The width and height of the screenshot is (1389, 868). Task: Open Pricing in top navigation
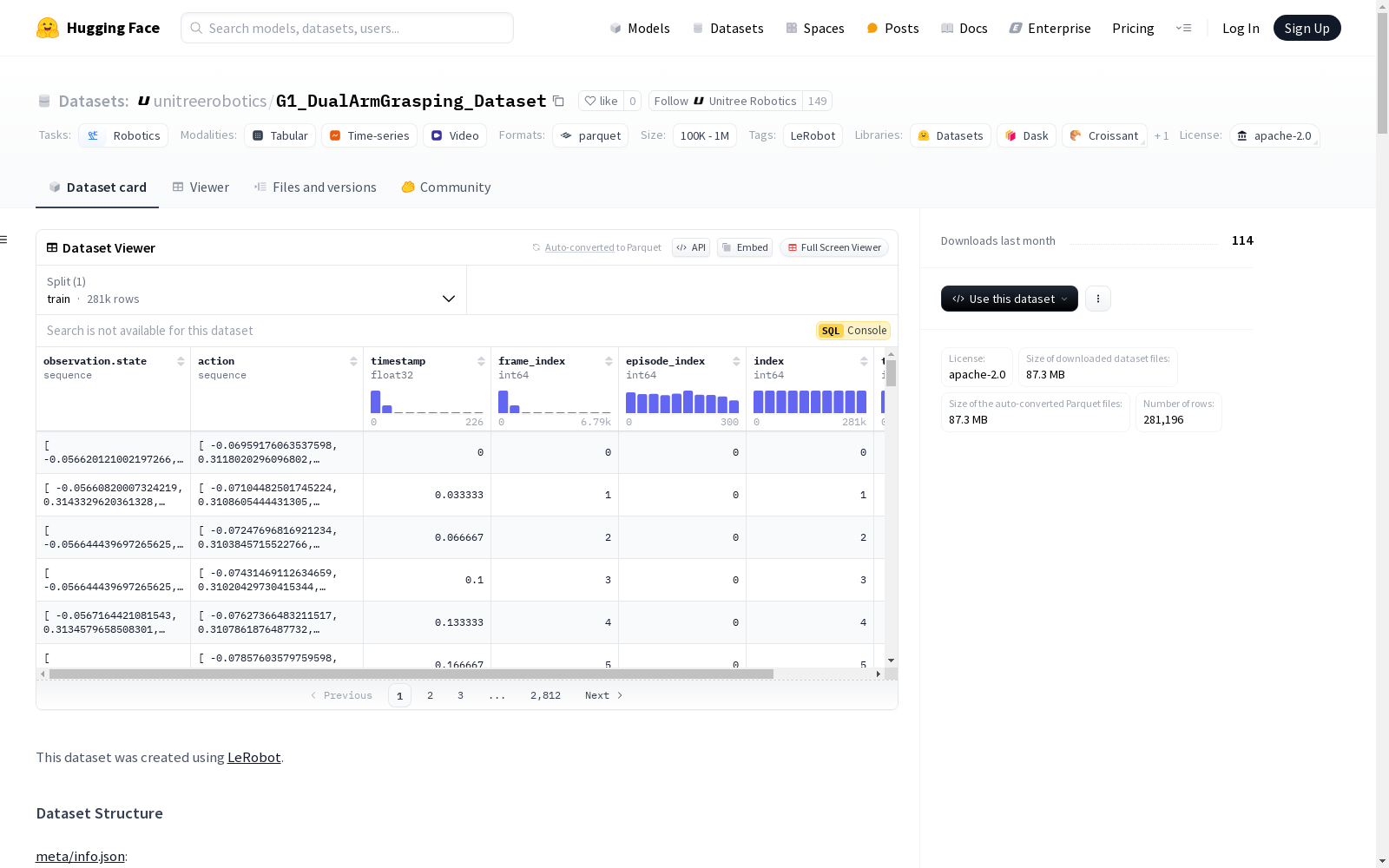point(1133,28)
